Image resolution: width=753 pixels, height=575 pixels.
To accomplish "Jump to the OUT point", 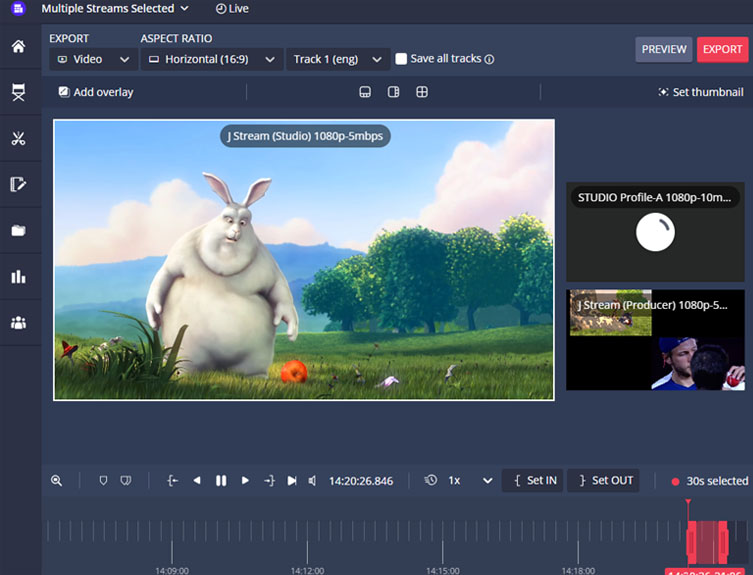I will (269, 480).
